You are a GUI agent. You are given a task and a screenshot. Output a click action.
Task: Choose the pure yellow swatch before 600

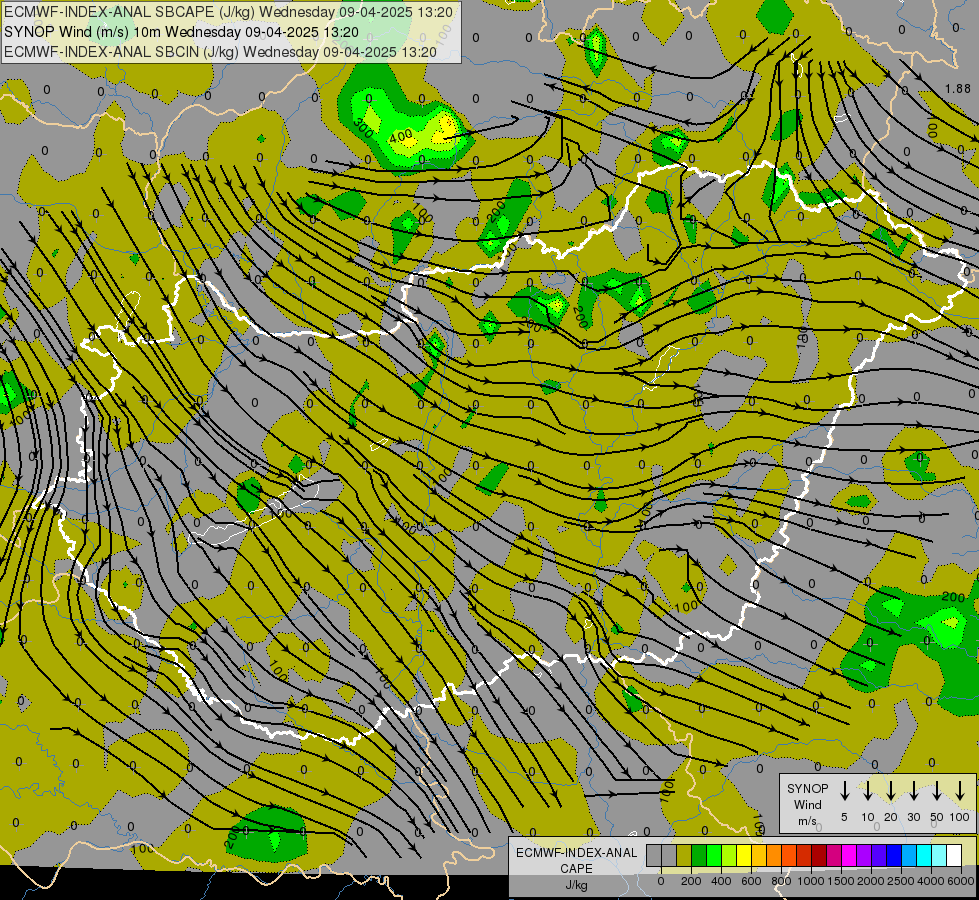pyautogui.click(x=744, y=855)
